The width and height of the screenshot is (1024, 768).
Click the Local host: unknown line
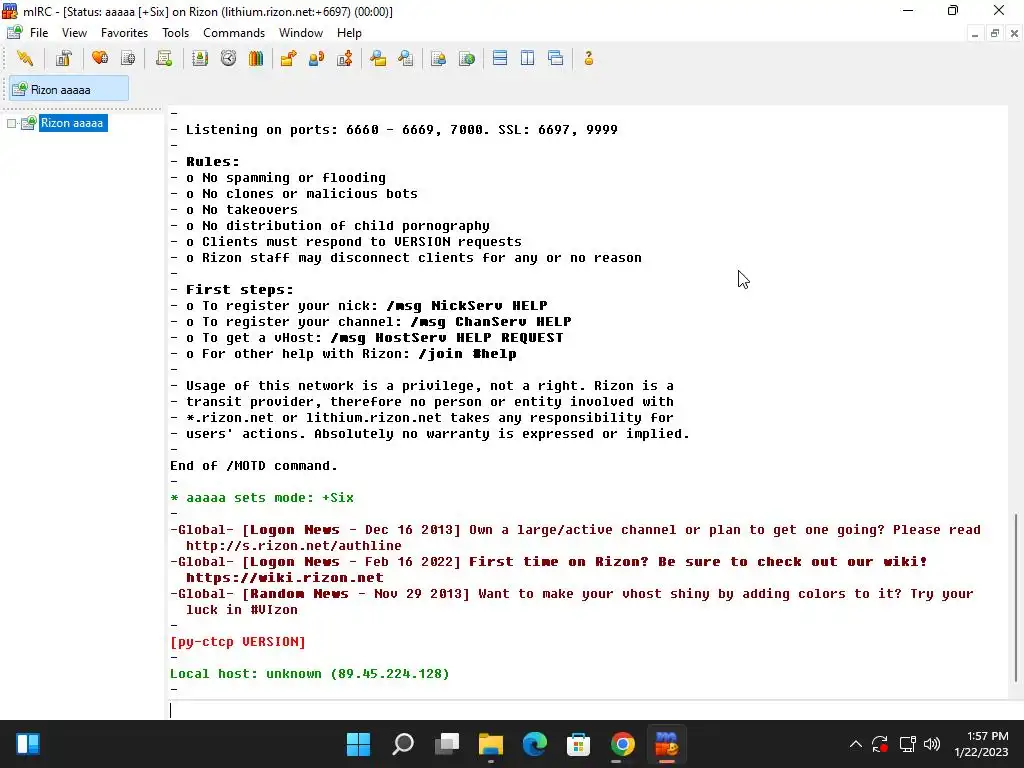coord(310,673)
